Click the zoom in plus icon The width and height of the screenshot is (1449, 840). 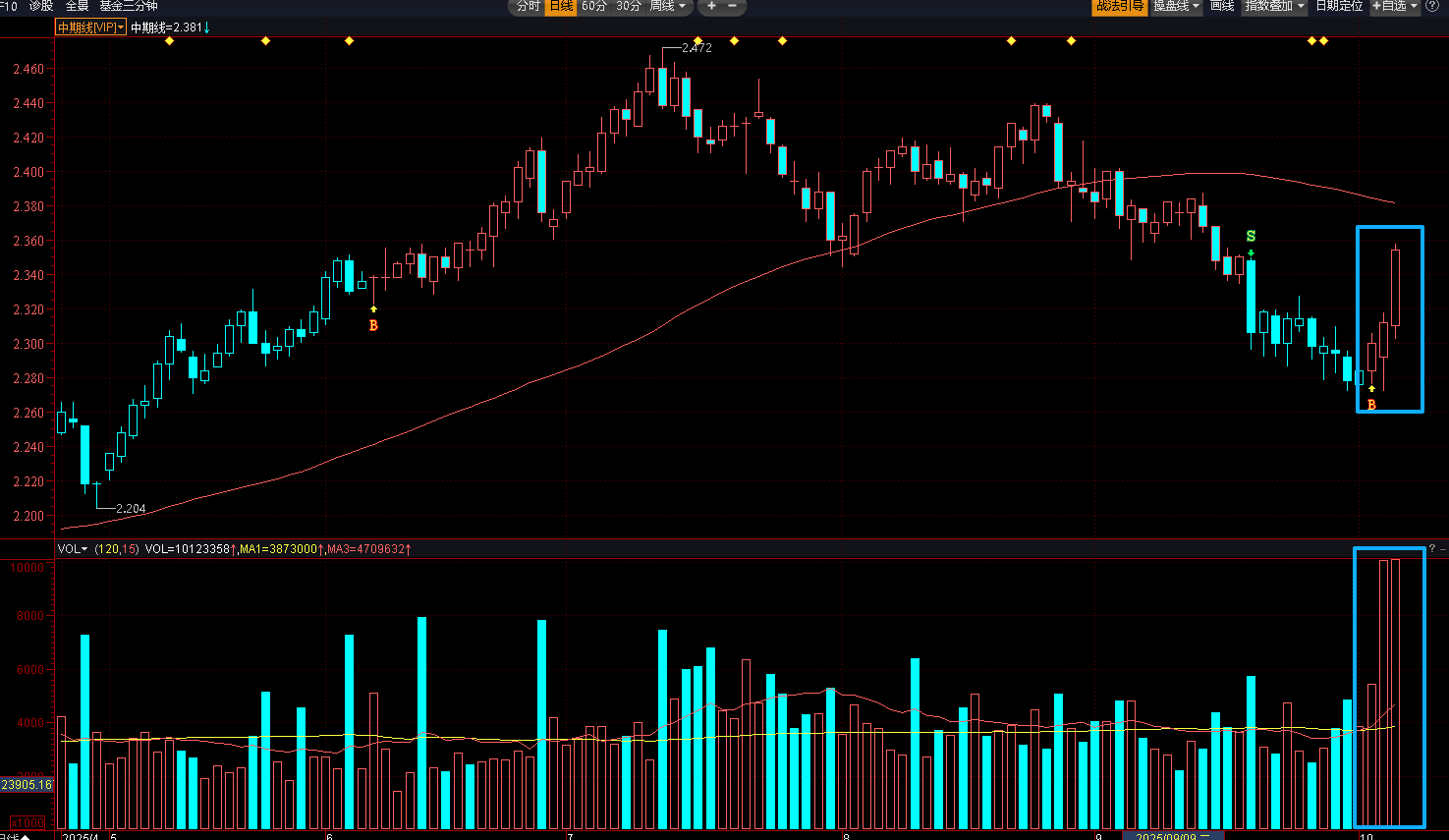click(711, 6)
